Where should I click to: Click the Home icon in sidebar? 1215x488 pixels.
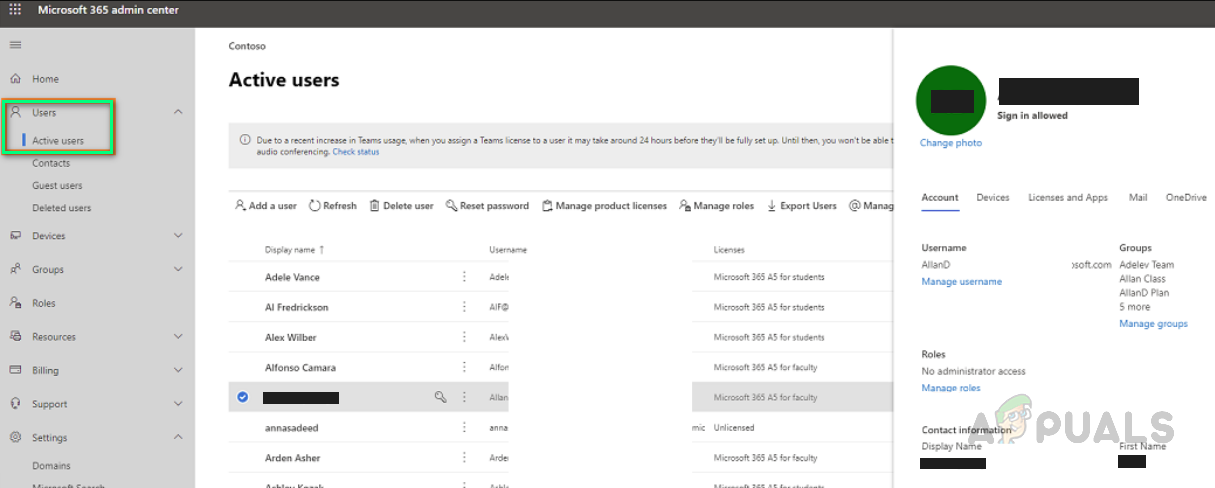click(x=15, y=79)
